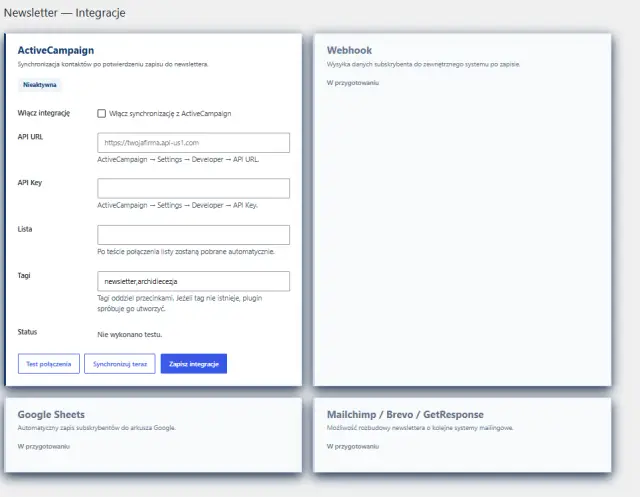Edit the Tagi field with newsletter,archidiecezja
Screen dimensions: 640x497
[x=193, y=281]
